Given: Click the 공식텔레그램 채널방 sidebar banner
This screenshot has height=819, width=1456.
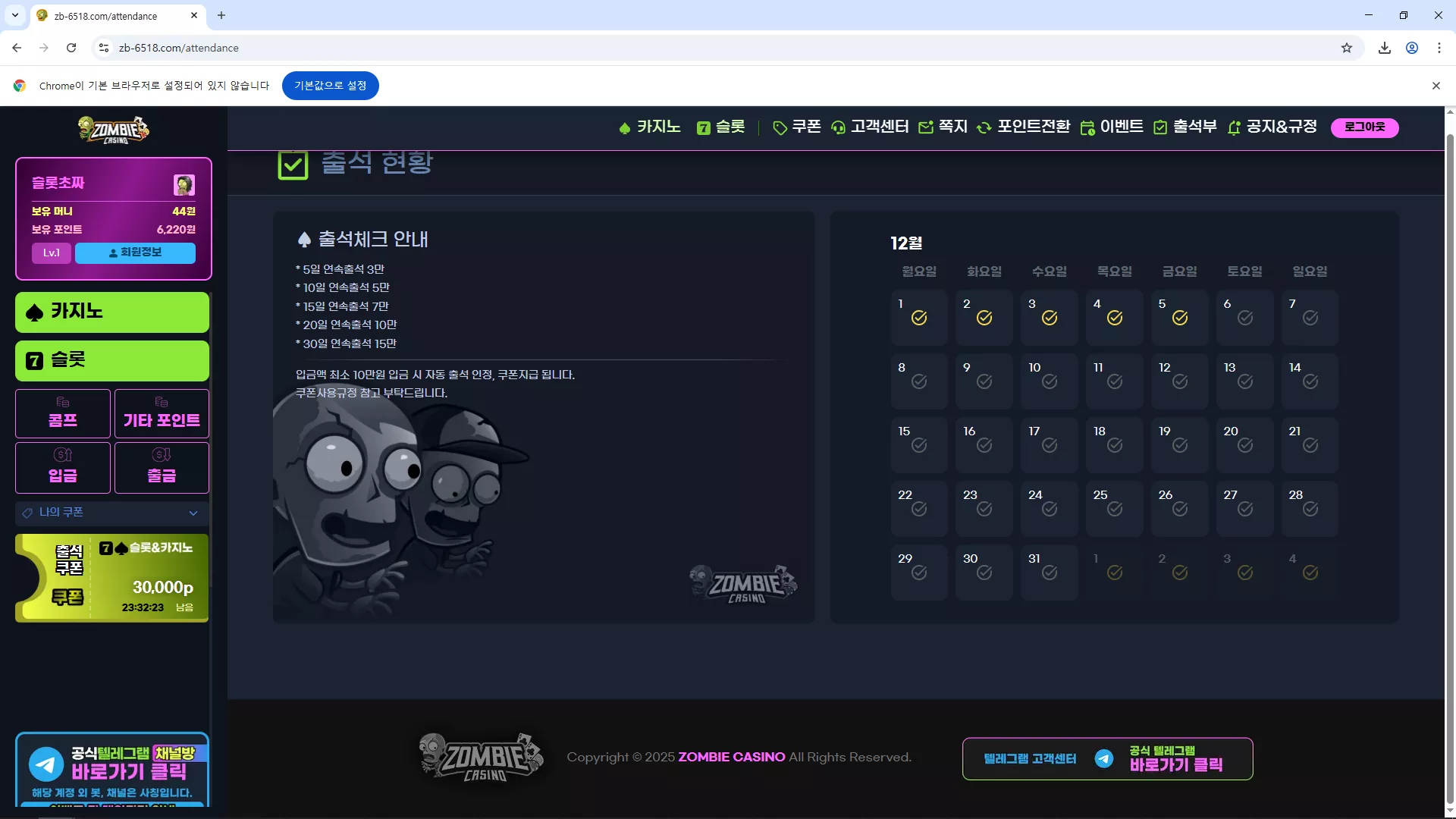Looking at the screenshot, I should (112, 769).
